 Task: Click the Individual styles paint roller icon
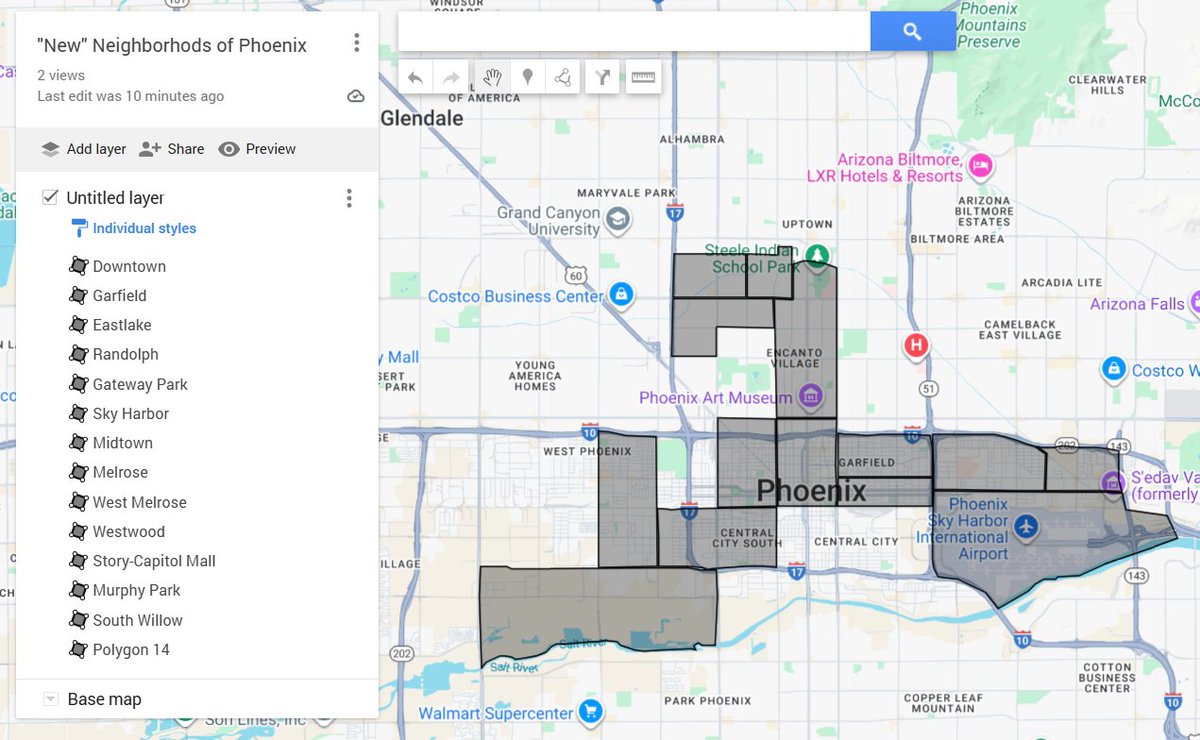coord(79,228)
